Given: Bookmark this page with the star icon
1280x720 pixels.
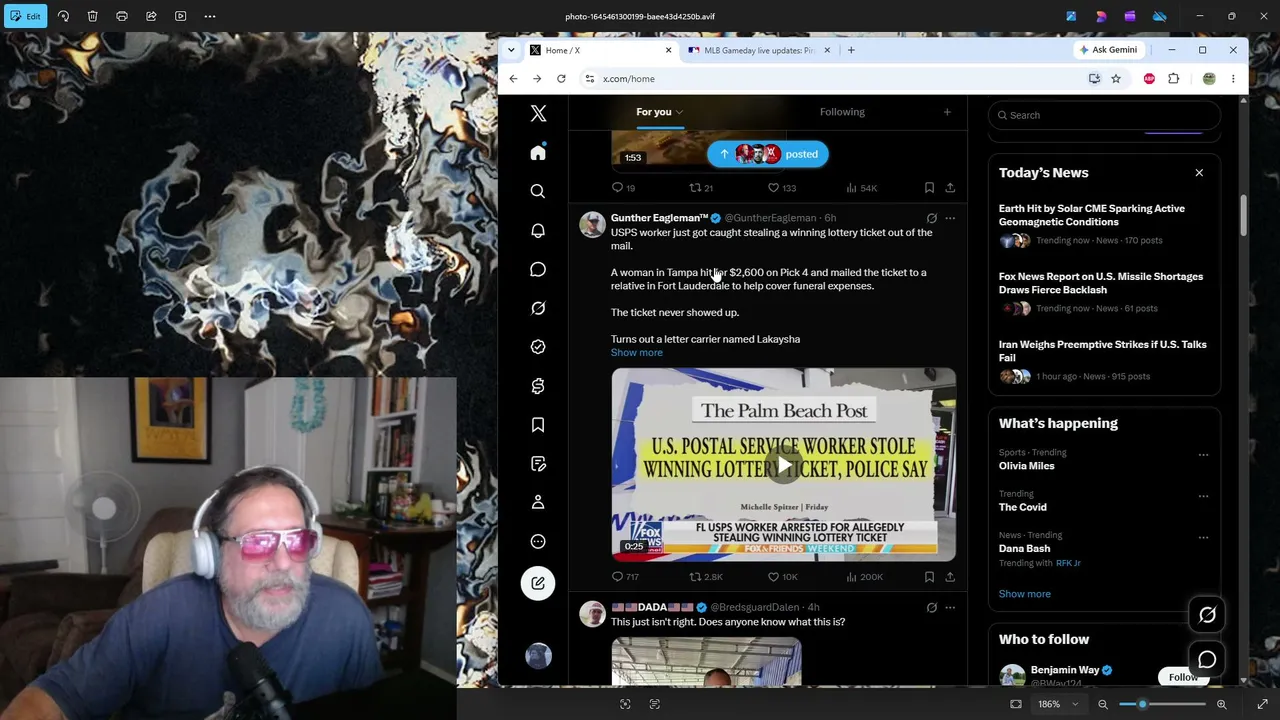Looking at the screenshot, I should [x=1116, y=79].
